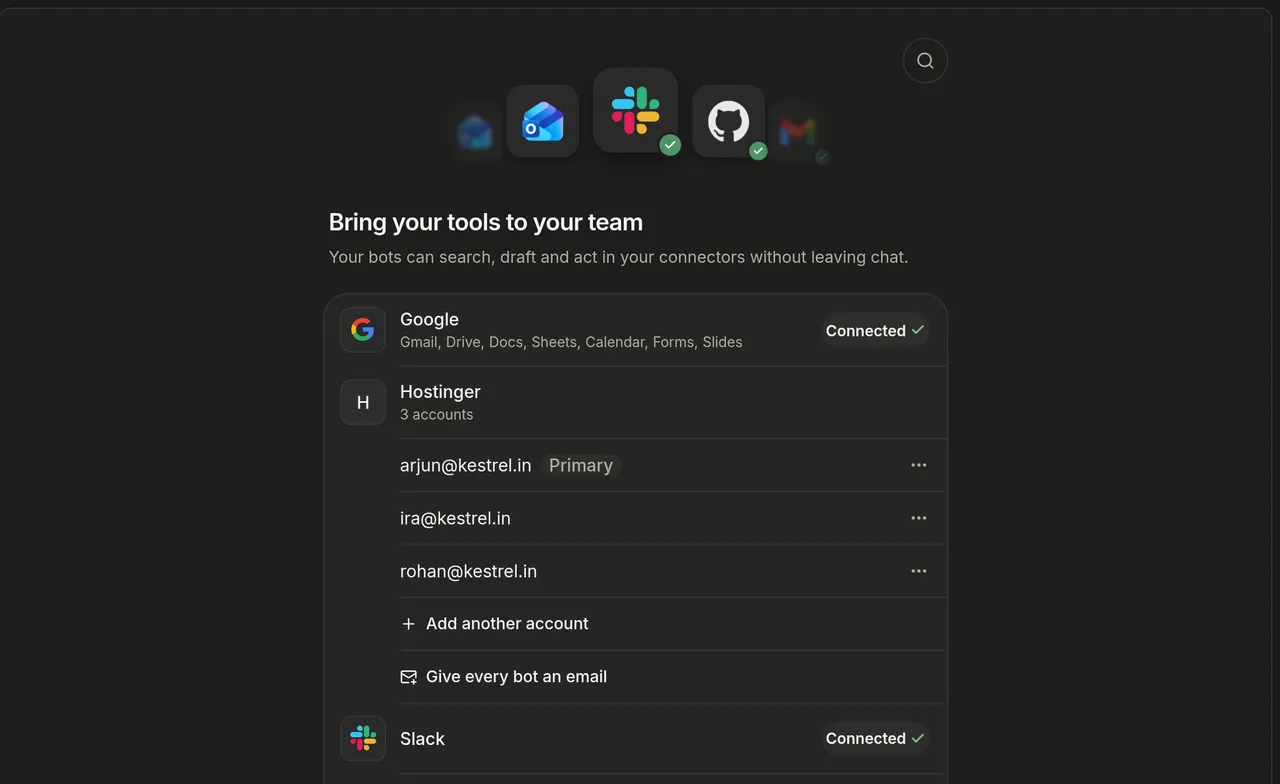Click the blurred Gmail icon in carousel
This screenshot has width=1280, height=784.
click(x=797, y=131)
